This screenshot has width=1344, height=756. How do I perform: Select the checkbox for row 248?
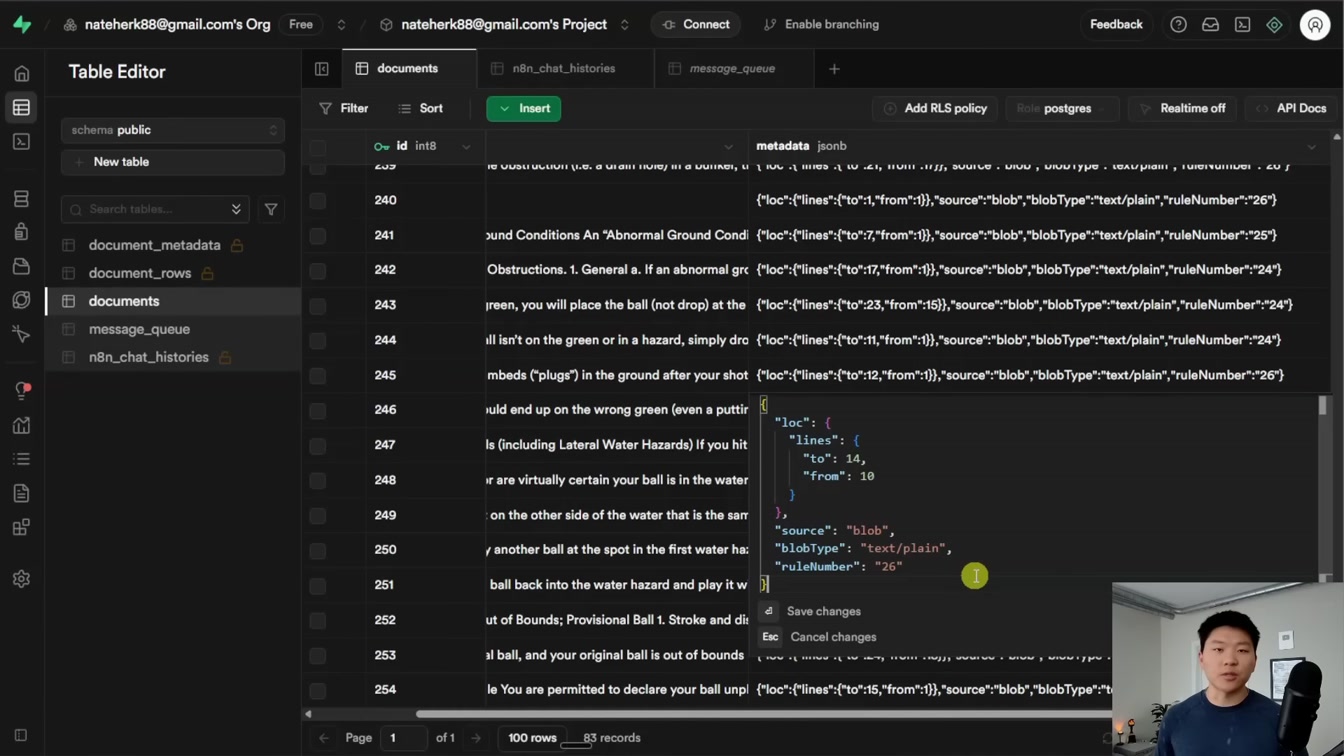318,480
